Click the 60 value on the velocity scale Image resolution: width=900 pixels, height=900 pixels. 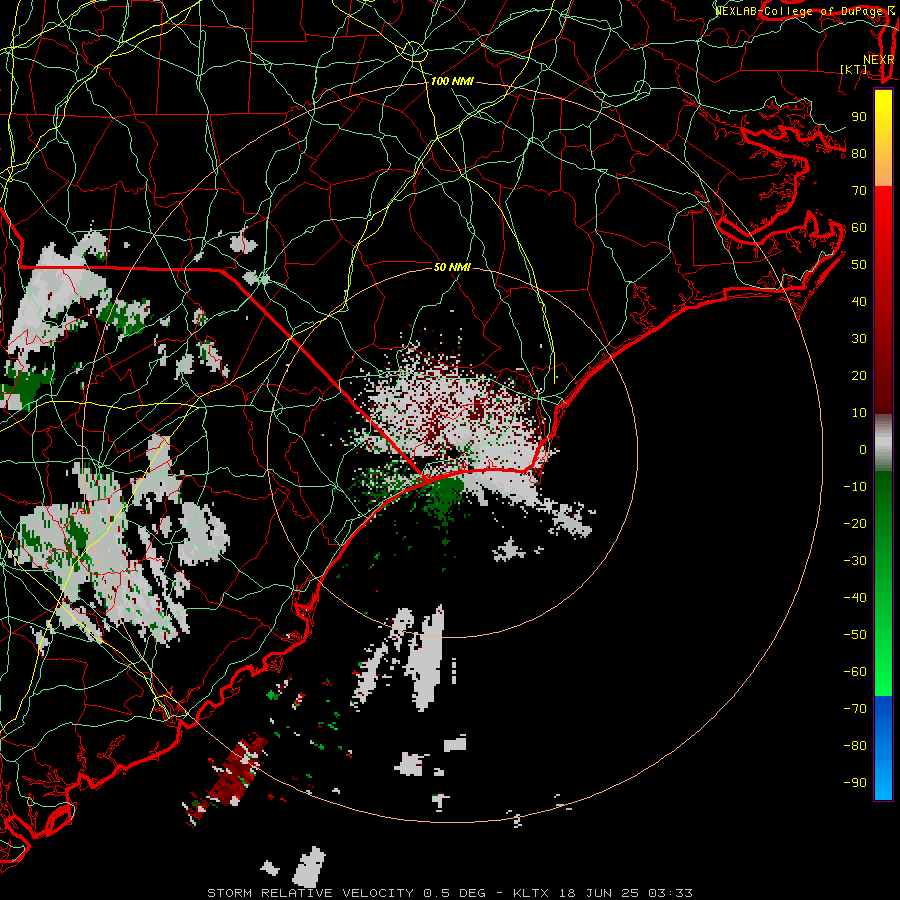[x=859, y=227]
